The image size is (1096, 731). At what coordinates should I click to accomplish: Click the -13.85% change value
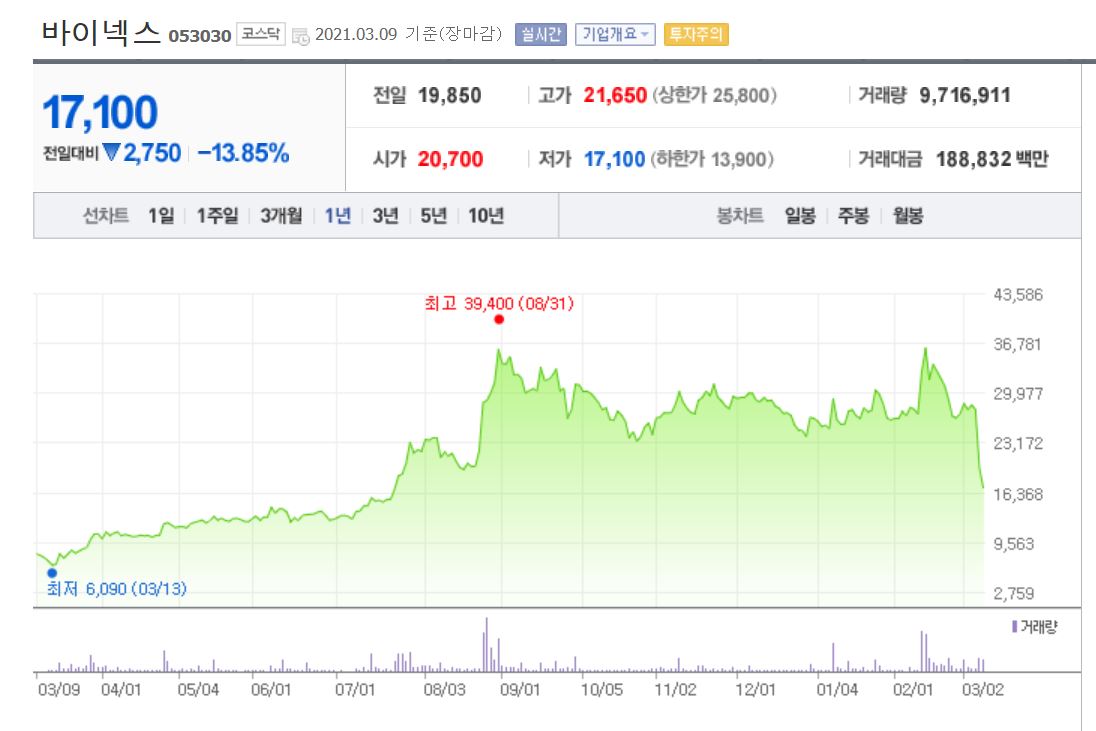click(x=243, y=153)
